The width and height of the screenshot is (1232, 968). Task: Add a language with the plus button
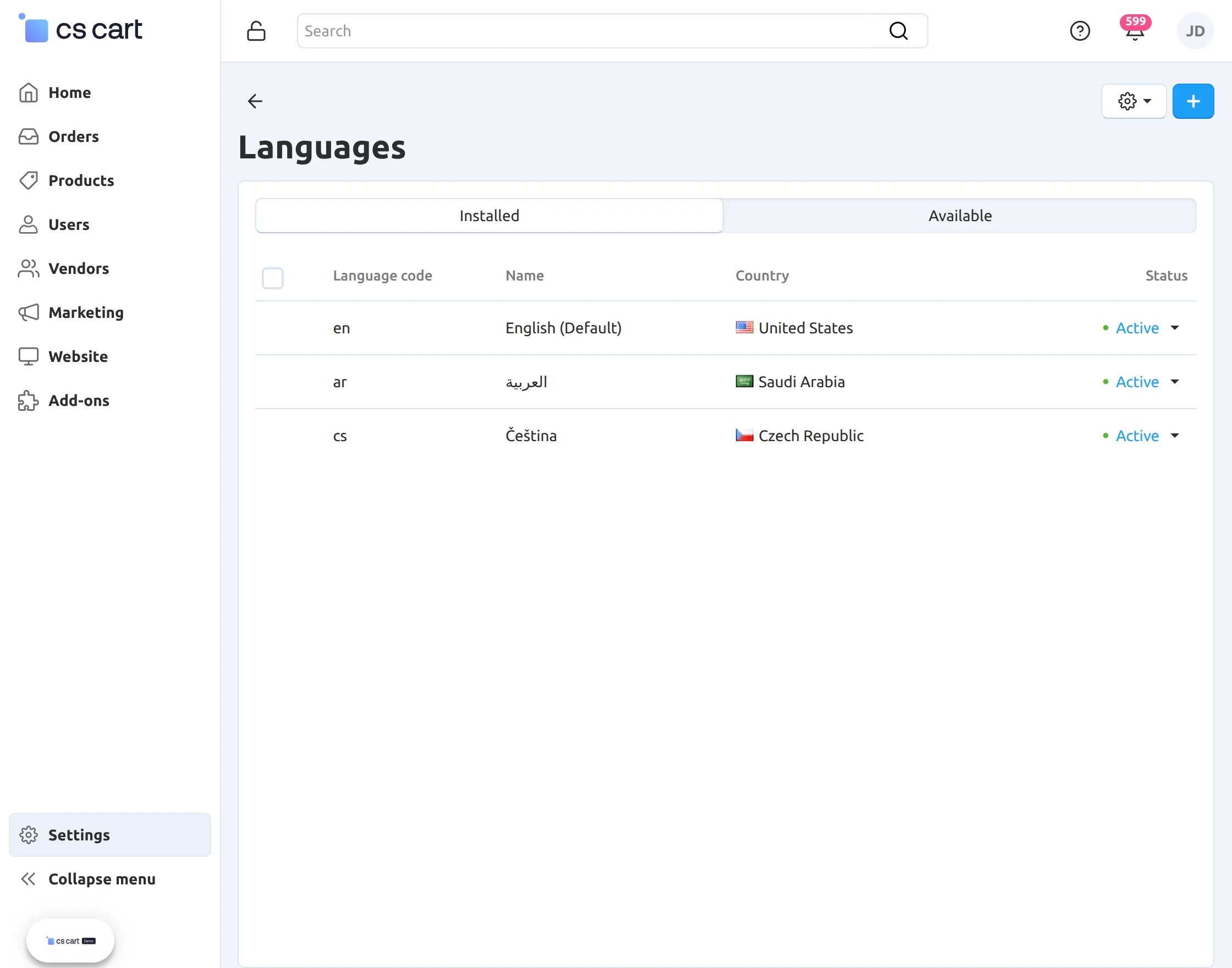point(1193,101)
